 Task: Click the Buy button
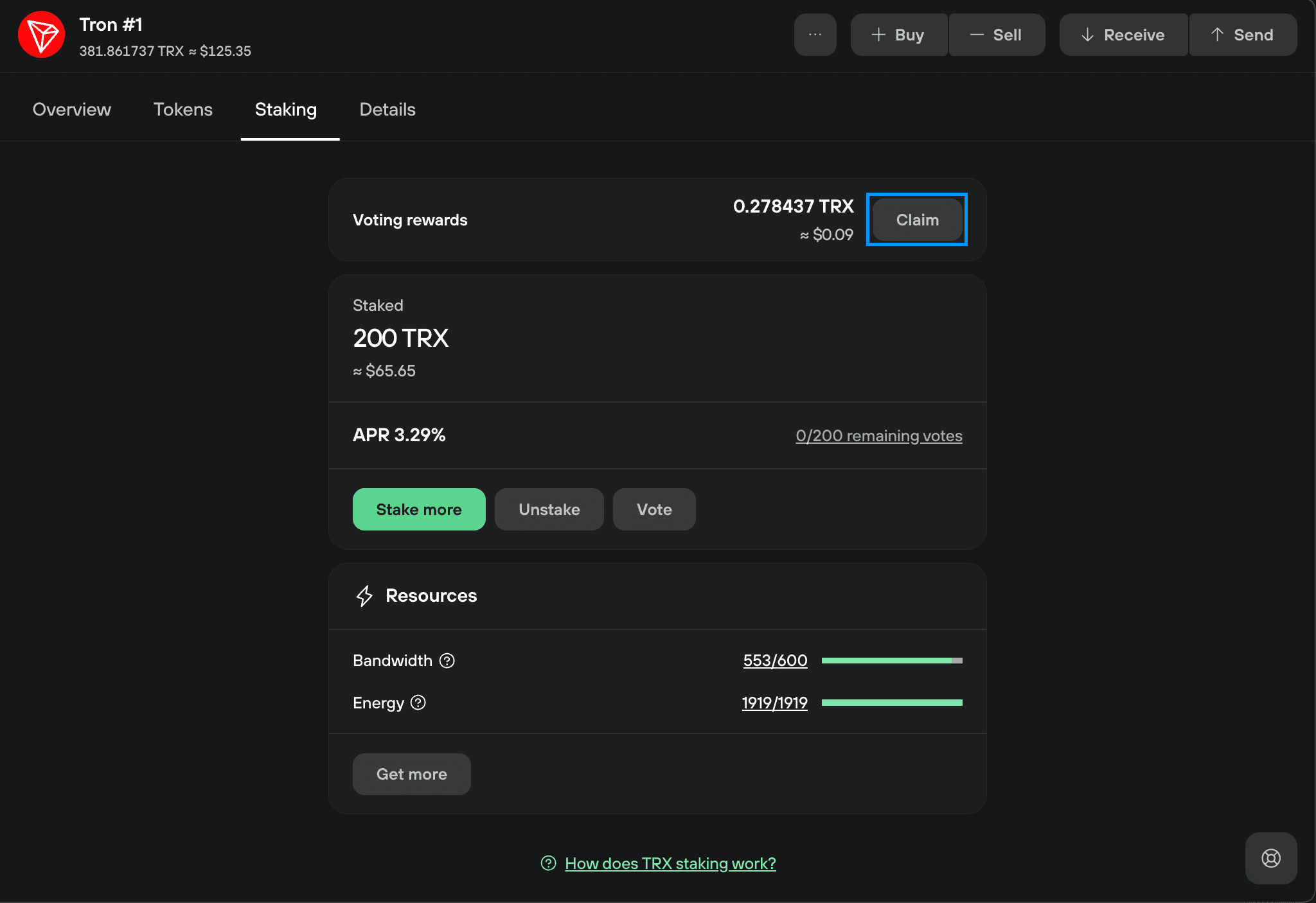[899, 35]
